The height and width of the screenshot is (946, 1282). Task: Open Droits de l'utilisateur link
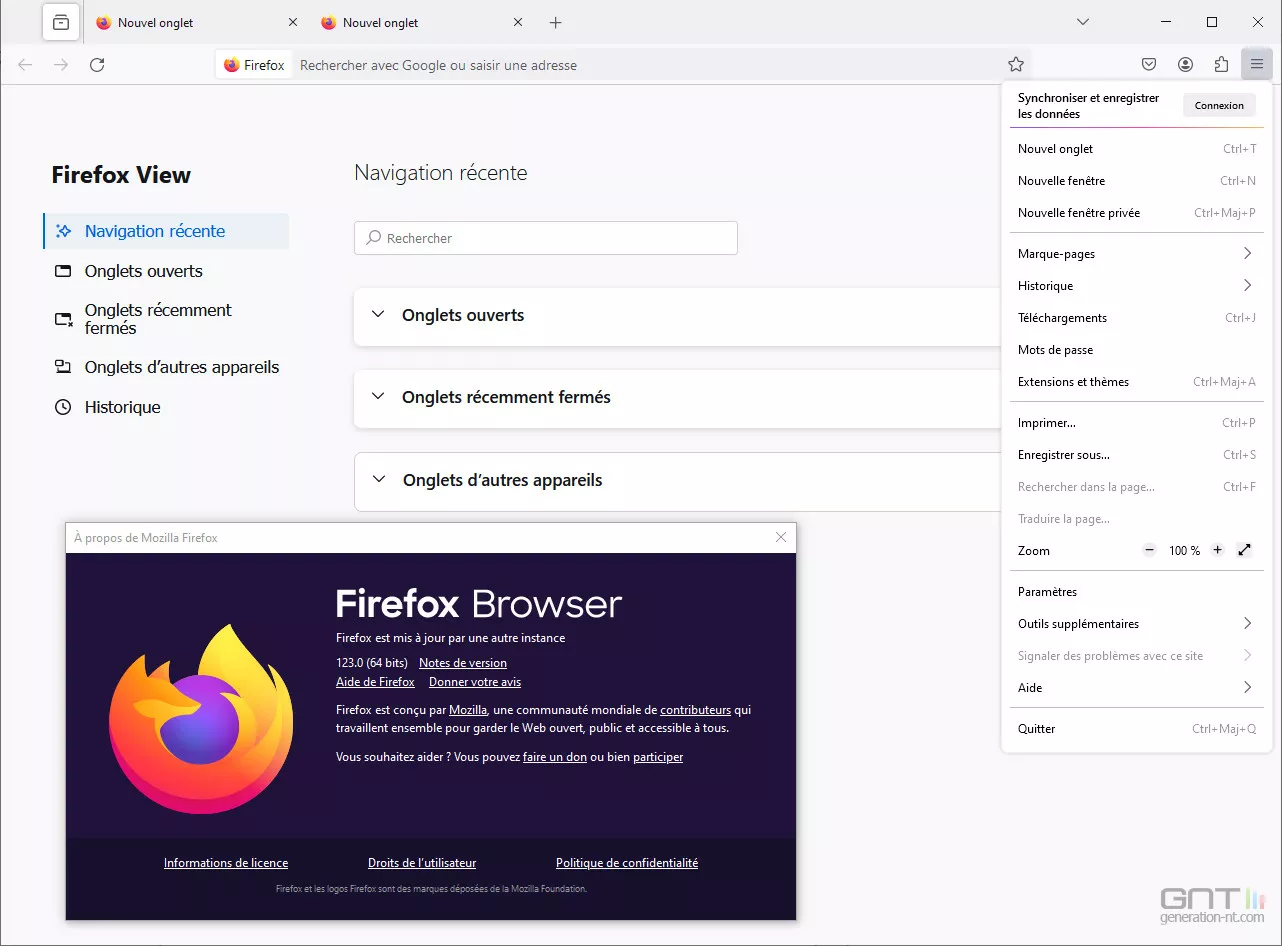click(422, 863)
